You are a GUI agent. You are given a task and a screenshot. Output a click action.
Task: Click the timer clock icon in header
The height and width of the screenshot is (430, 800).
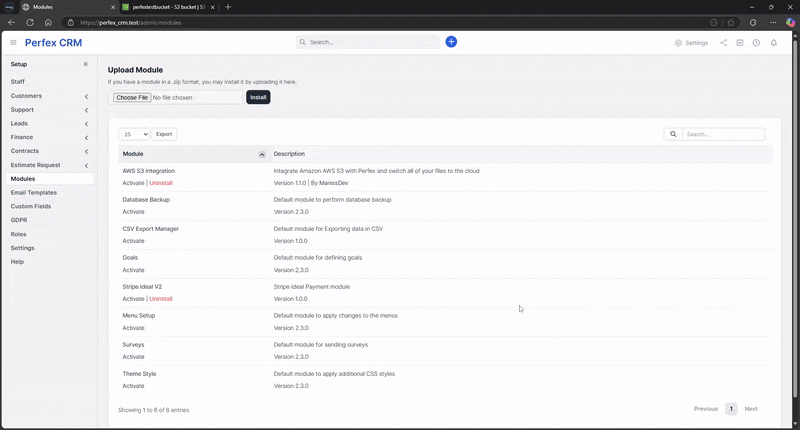(756, 43)
